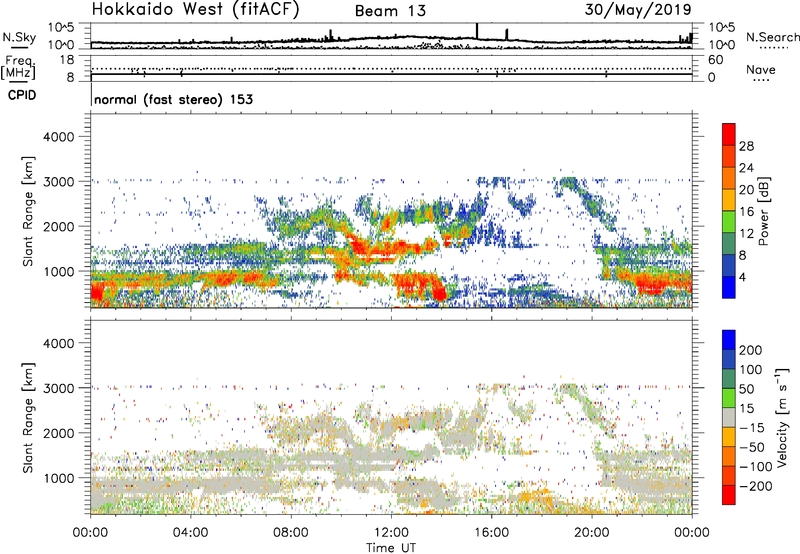This screenshot has width=800, height=554.
Task: Click the '18' frequency axis value
Action: point(67,60)
